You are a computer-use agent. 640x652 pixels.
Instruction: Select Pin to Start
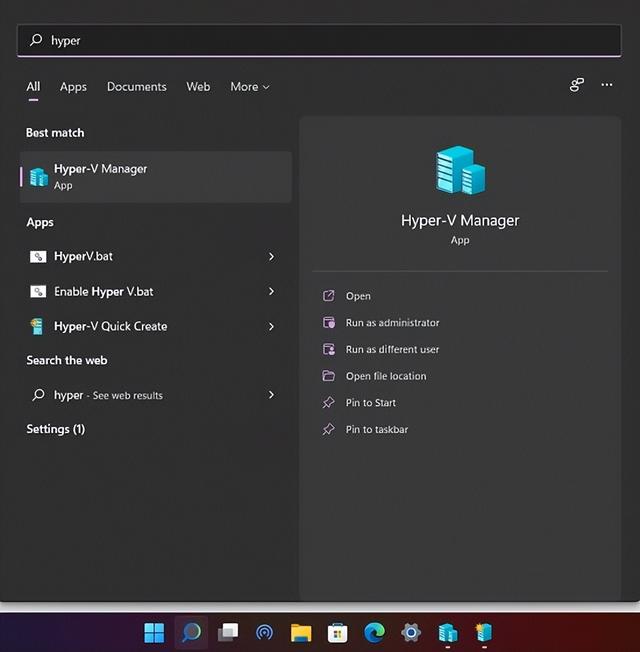[371, 402]
